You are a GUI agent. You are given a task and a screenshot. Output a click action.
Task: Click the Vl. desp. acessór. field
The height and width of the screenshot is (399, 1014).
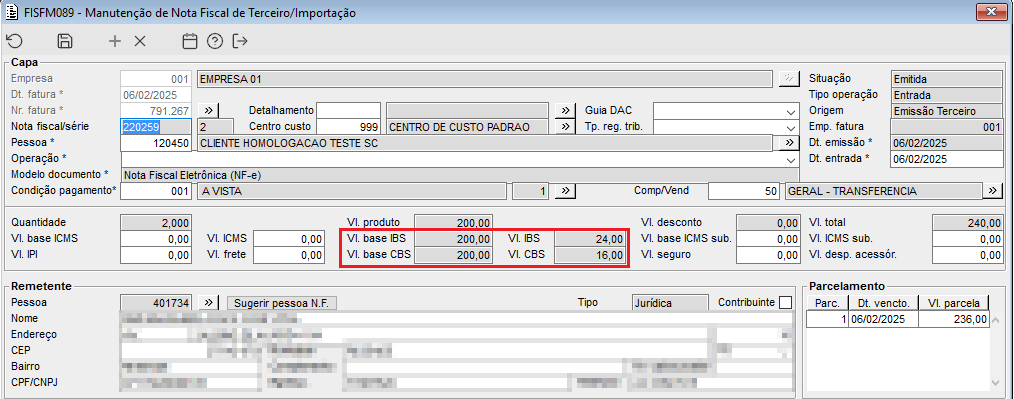(967, 255)
